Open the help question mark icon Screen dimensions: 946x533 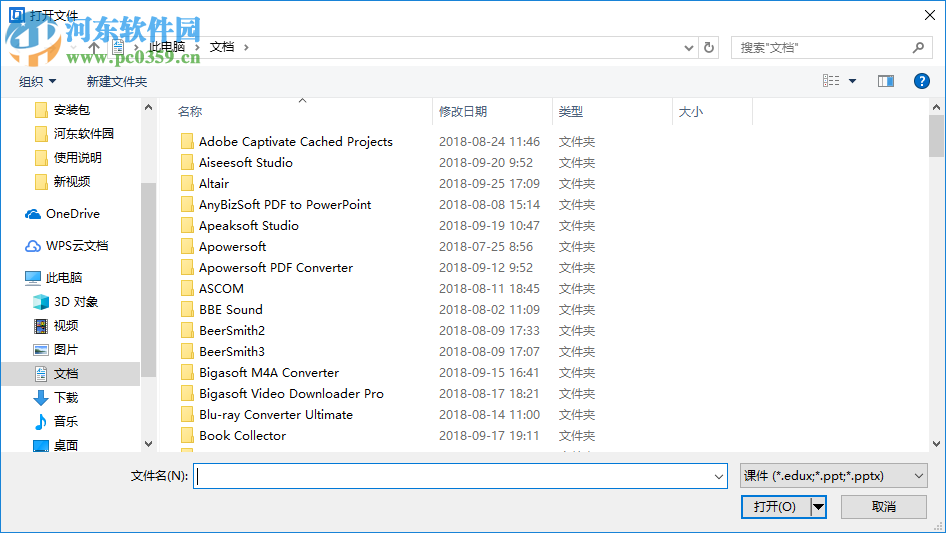[921, 81]
